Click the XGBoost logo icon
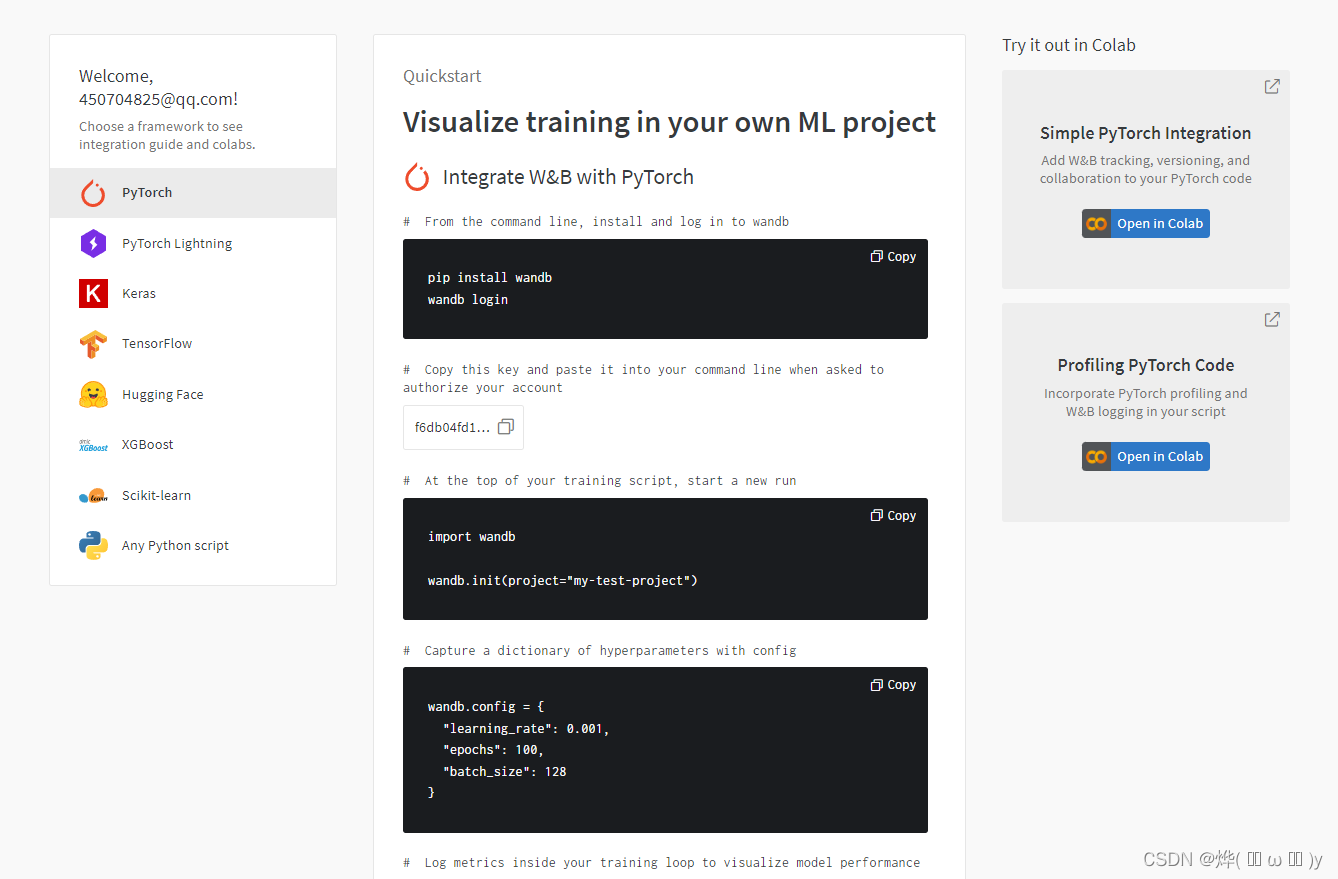1338x879 pixels. click(x=93, y=445)
